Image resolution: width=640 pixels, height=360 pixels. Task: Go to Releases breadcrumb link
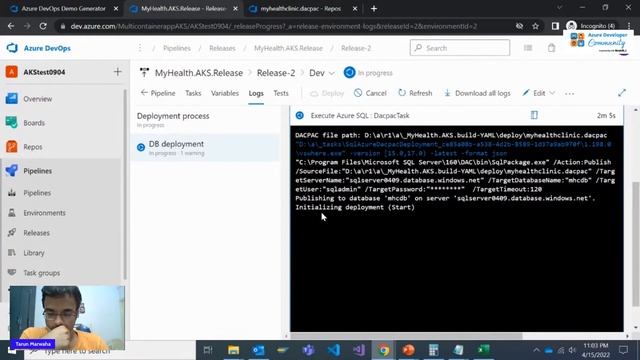[222, 48]
